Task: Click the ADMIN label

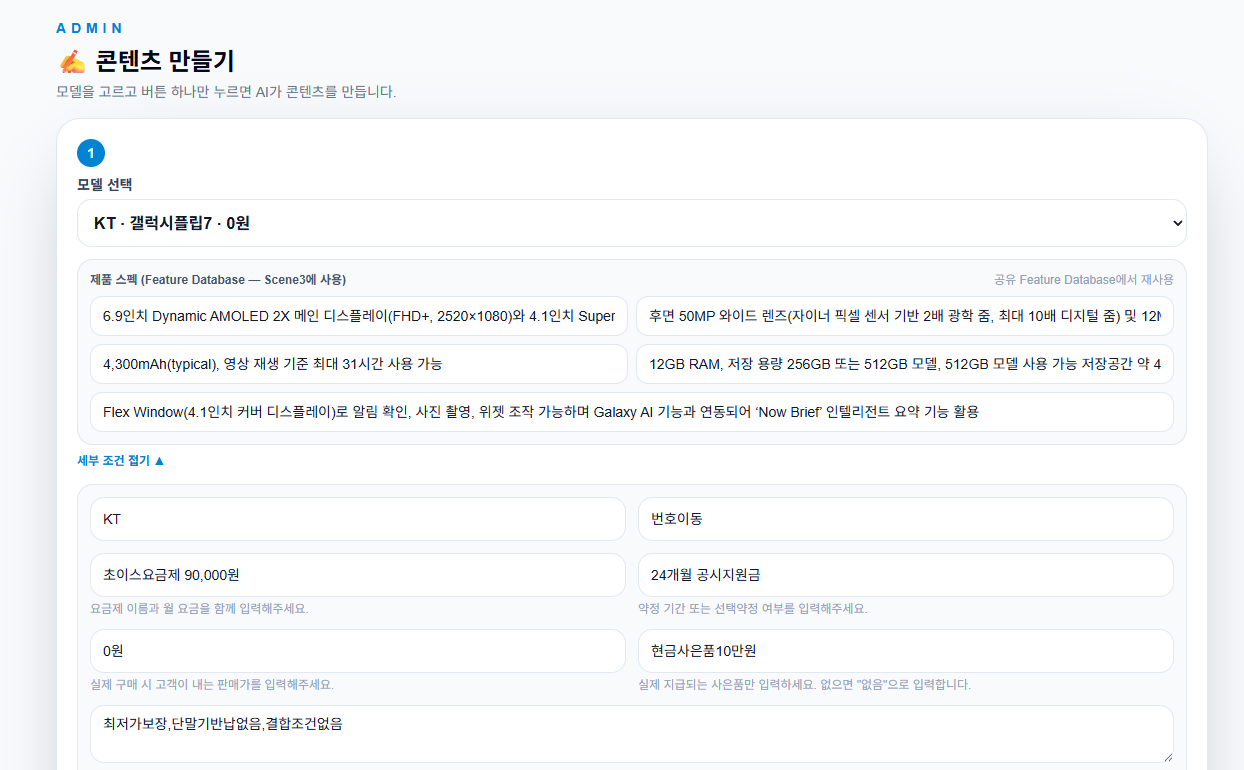Action: pos(91,28)
